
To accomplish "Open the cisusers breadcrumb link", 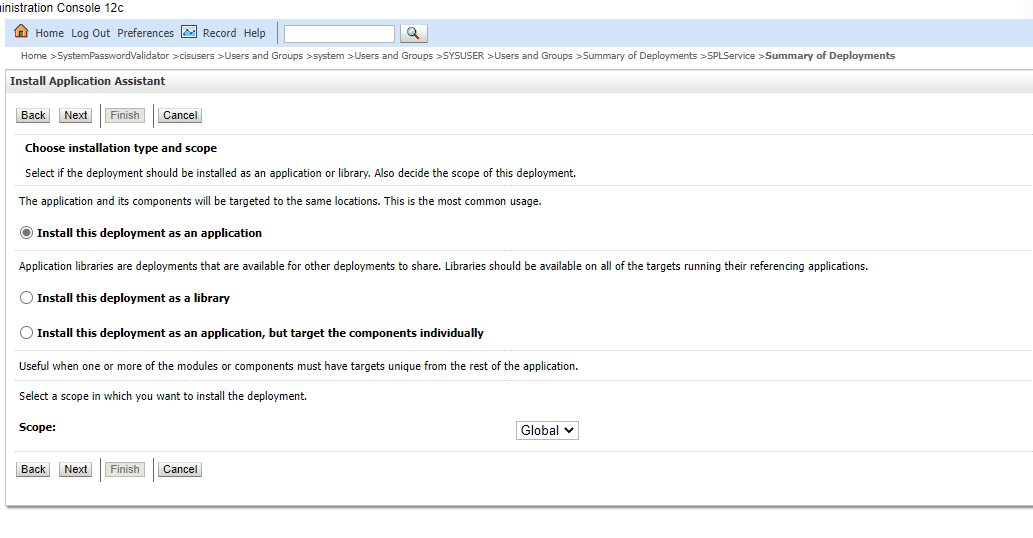I will click(x=197, y=56).
